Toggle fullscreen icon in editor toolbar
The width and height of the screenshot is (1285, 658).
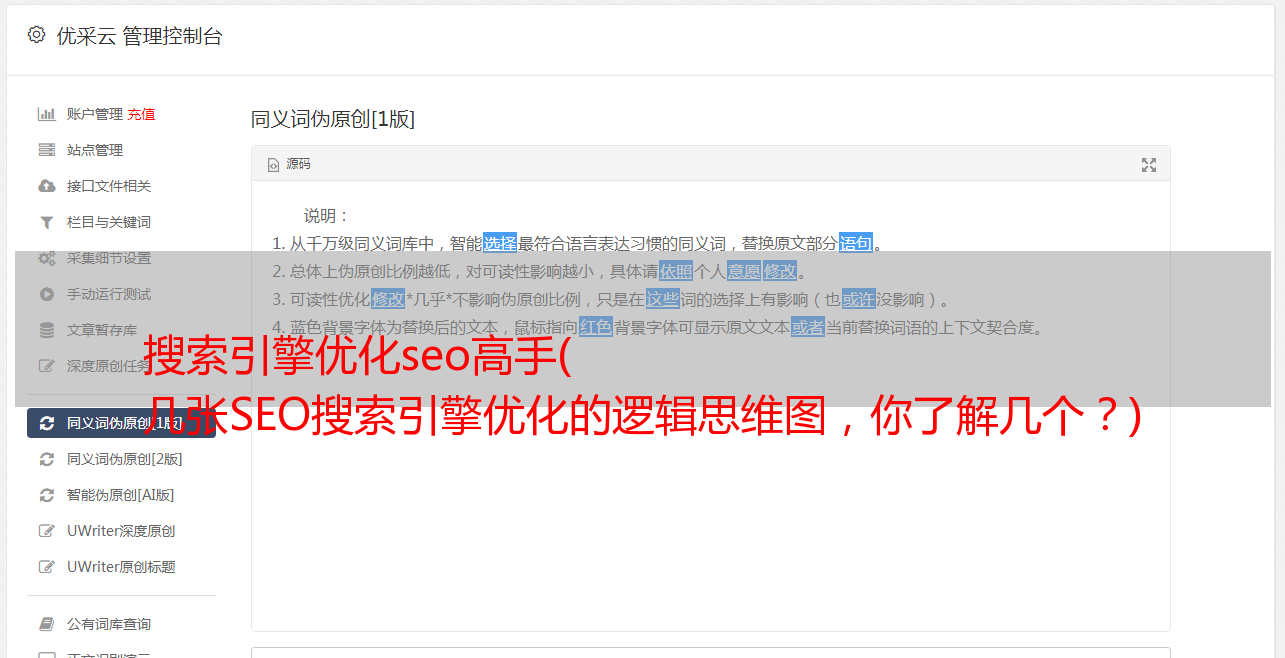click(x=1149, y=165)
